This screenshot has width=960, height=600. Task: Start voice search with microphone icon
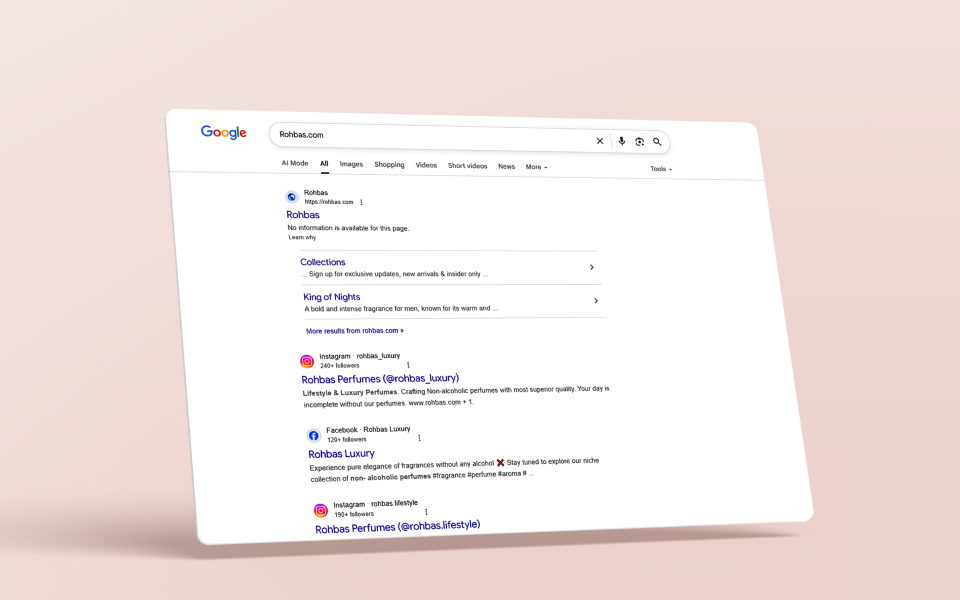point(621,141)
